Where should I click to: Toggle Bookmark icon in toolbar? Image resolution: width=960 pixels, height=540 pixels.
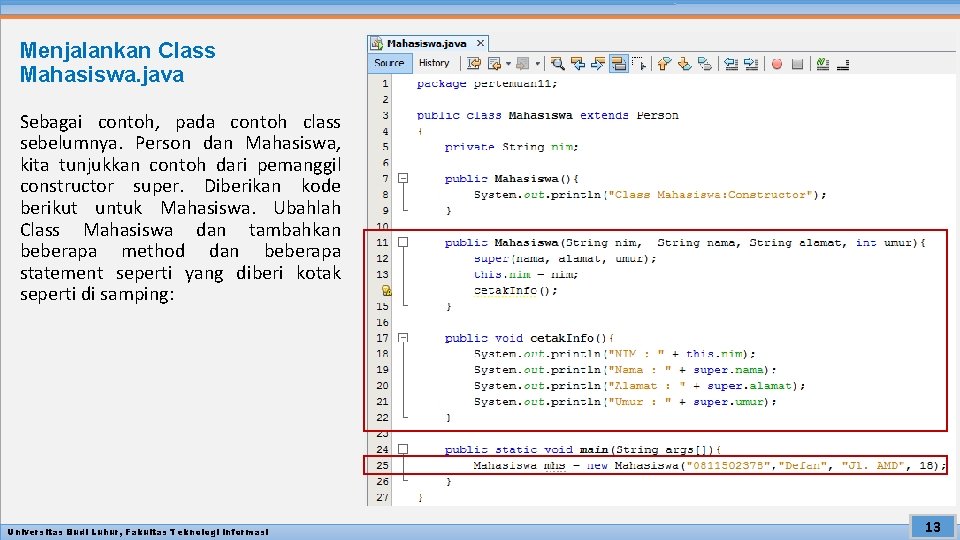point(705,63)
